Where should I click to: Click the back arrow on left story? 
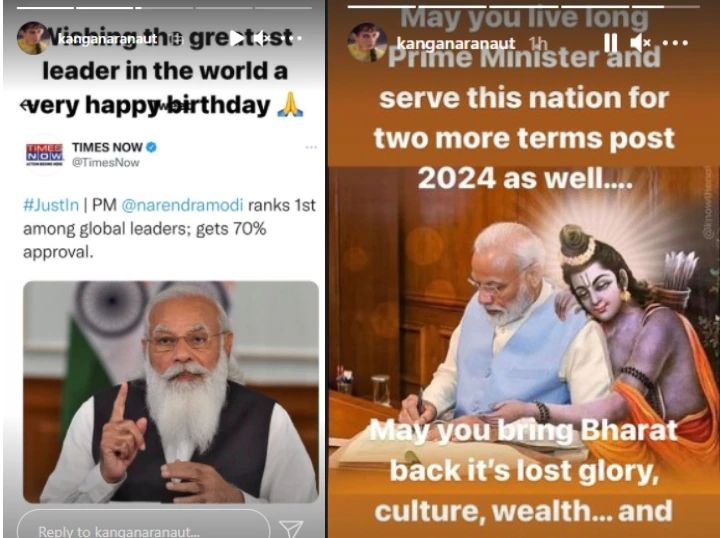[24, 106]
